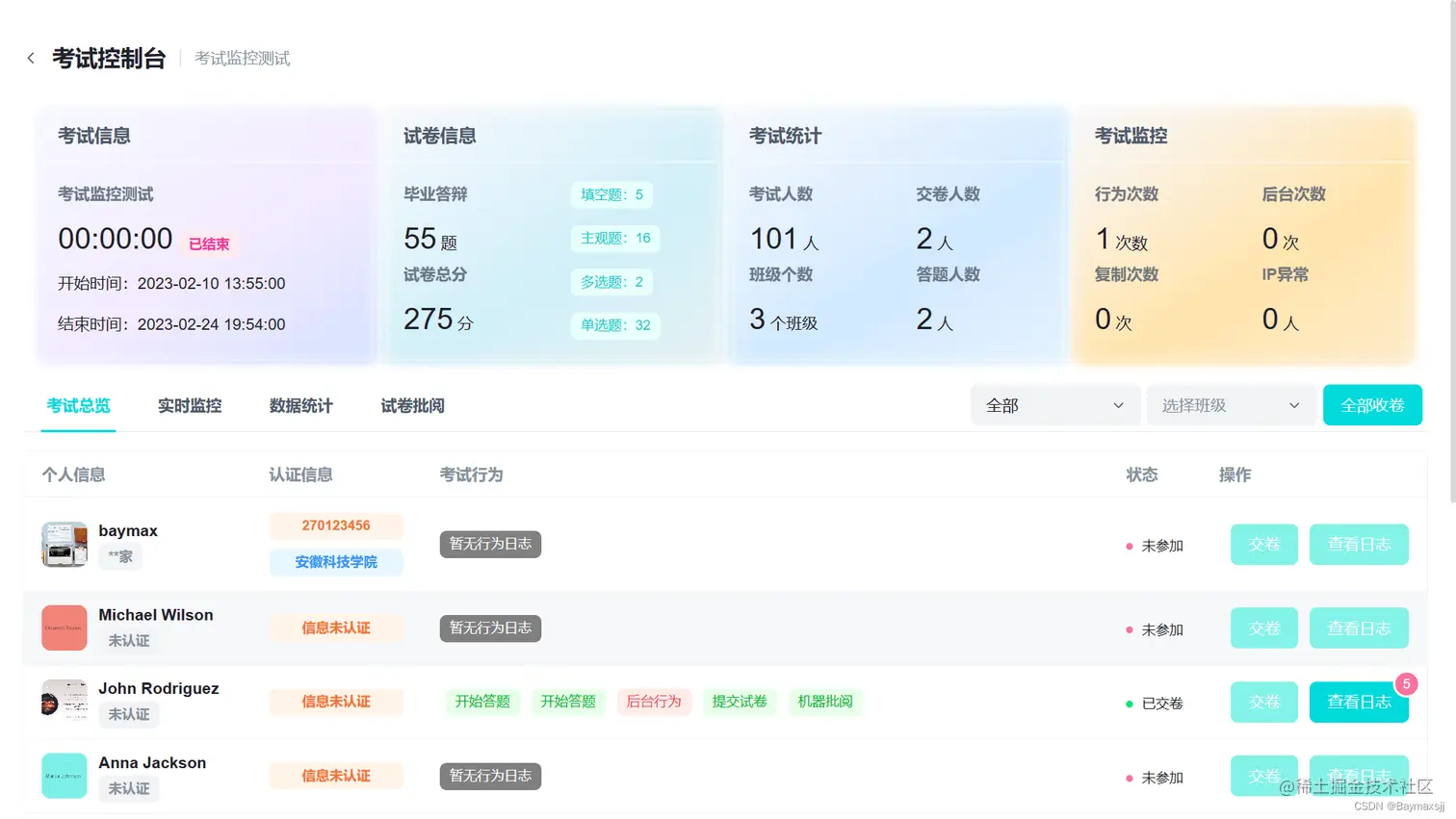Image resolution: width=1456 pixels, height=819 pixels.
Task: Click the 已交卷 status dot for John Rodriguez
Action: pyautogui.click(x=1130, y=703)
